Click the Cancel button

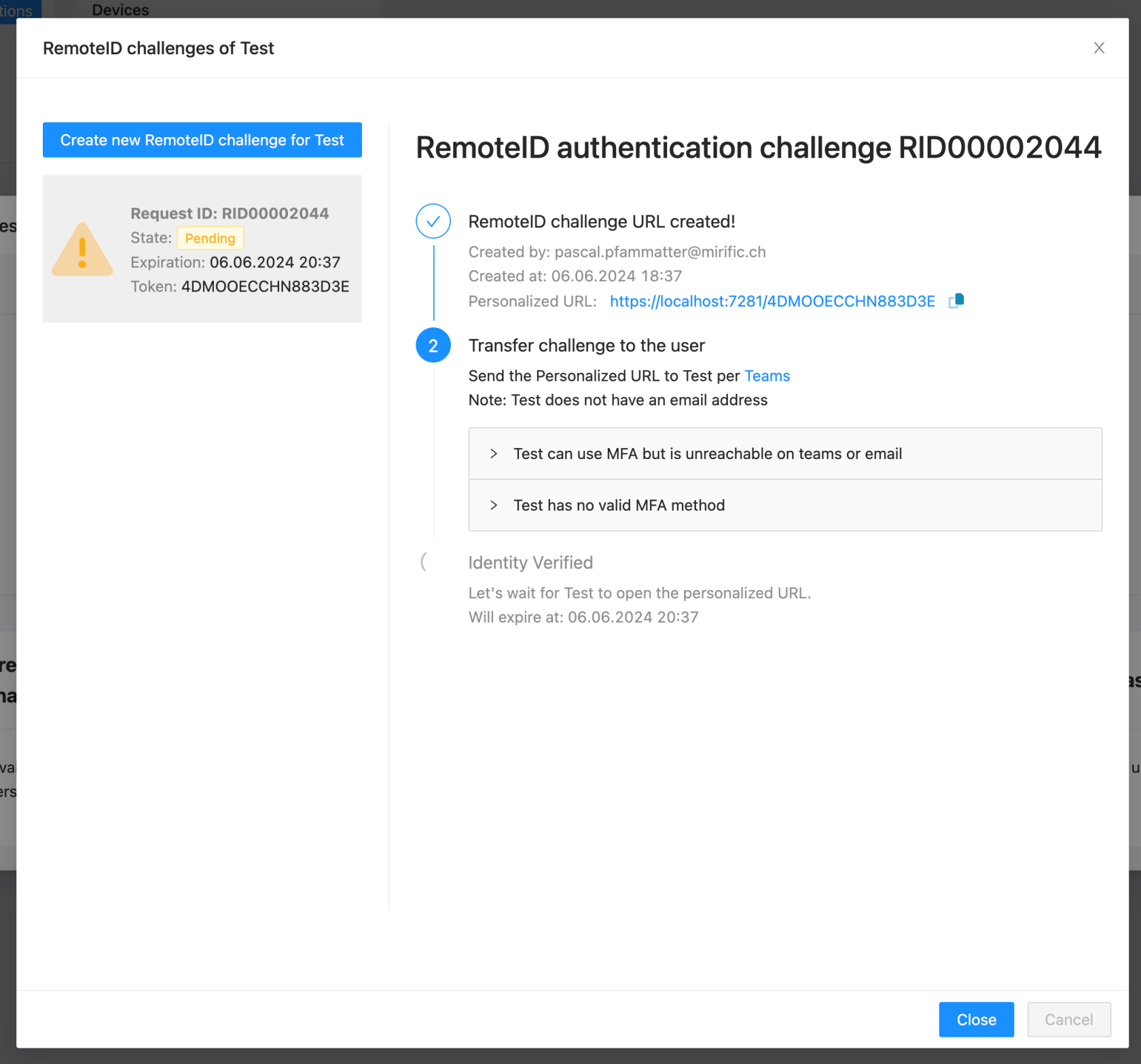pos(1068,1019)
